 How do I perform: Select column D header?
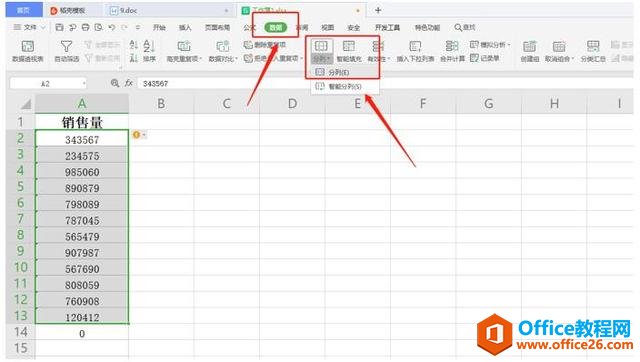[x=292, y=104]
